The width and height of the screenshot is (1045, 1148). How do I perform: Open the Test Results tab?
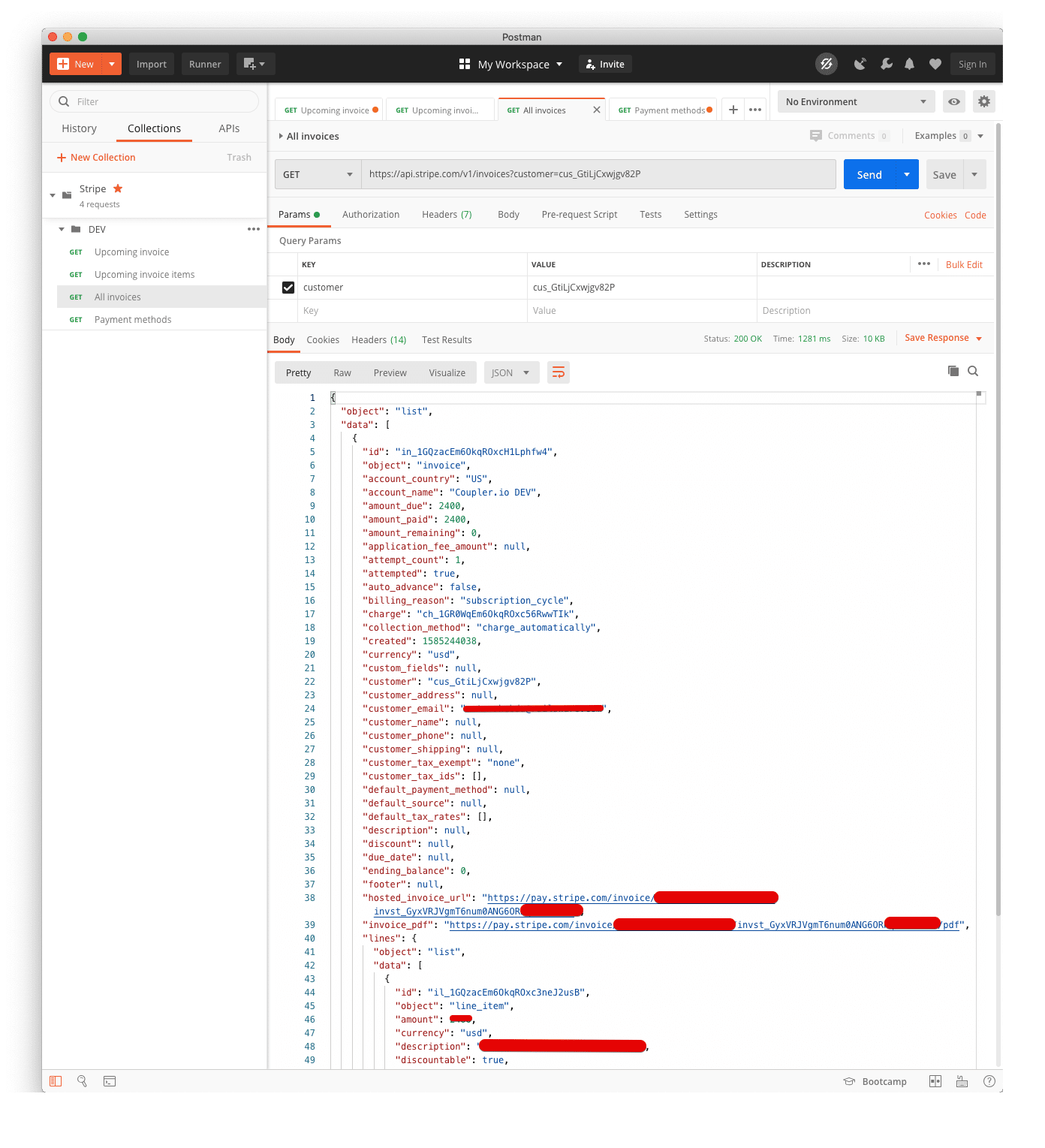[447, 340]
